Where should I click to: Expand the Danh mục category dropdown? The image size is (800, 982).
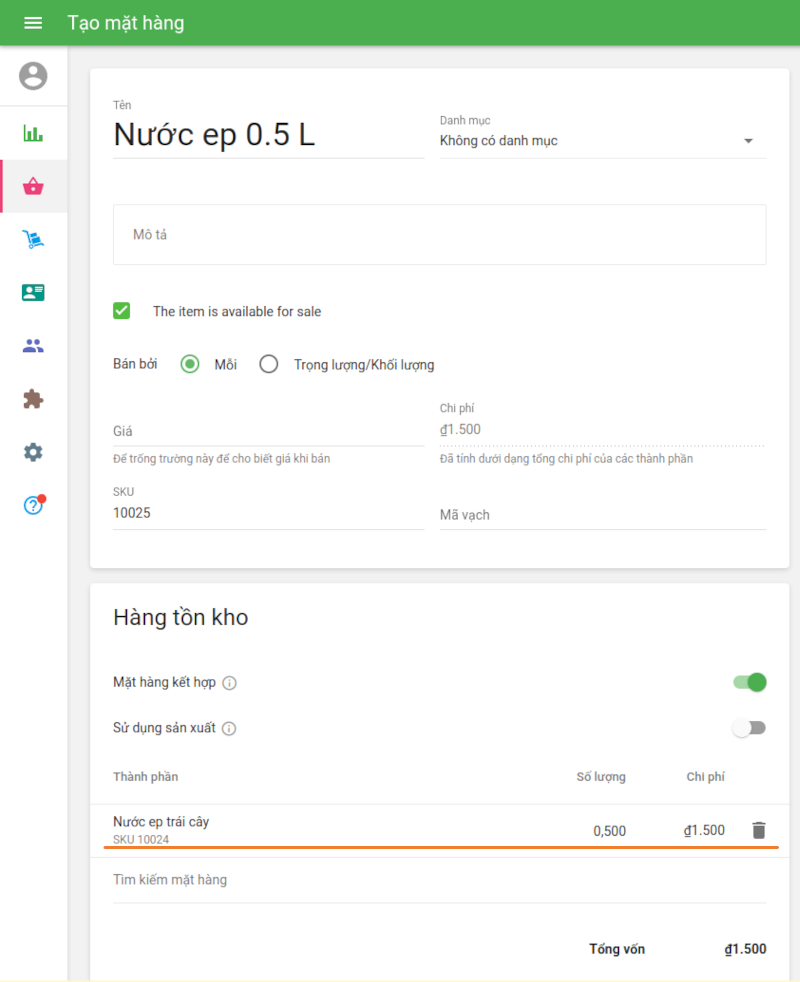(x=602, y=141)
